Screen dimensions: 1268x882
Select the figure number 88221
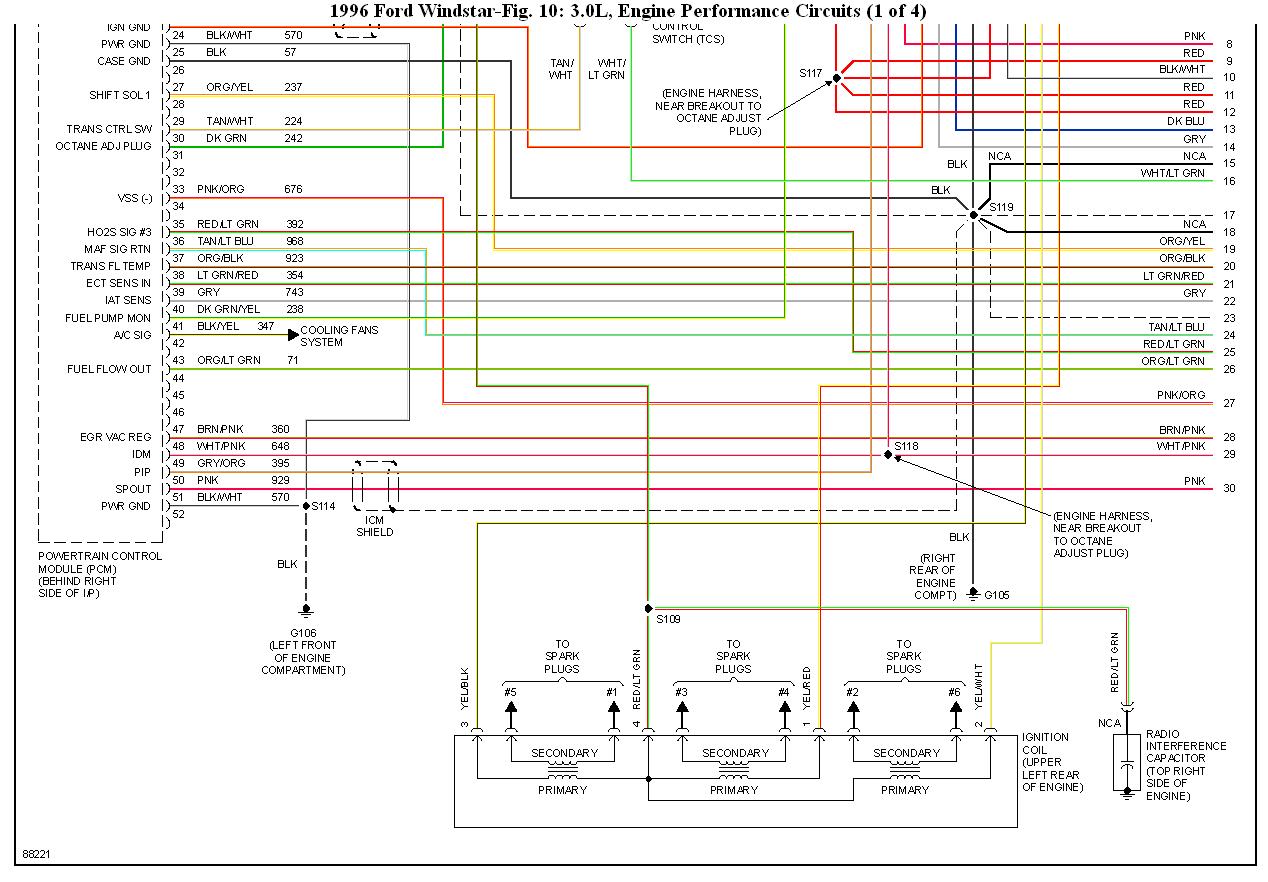36,856
